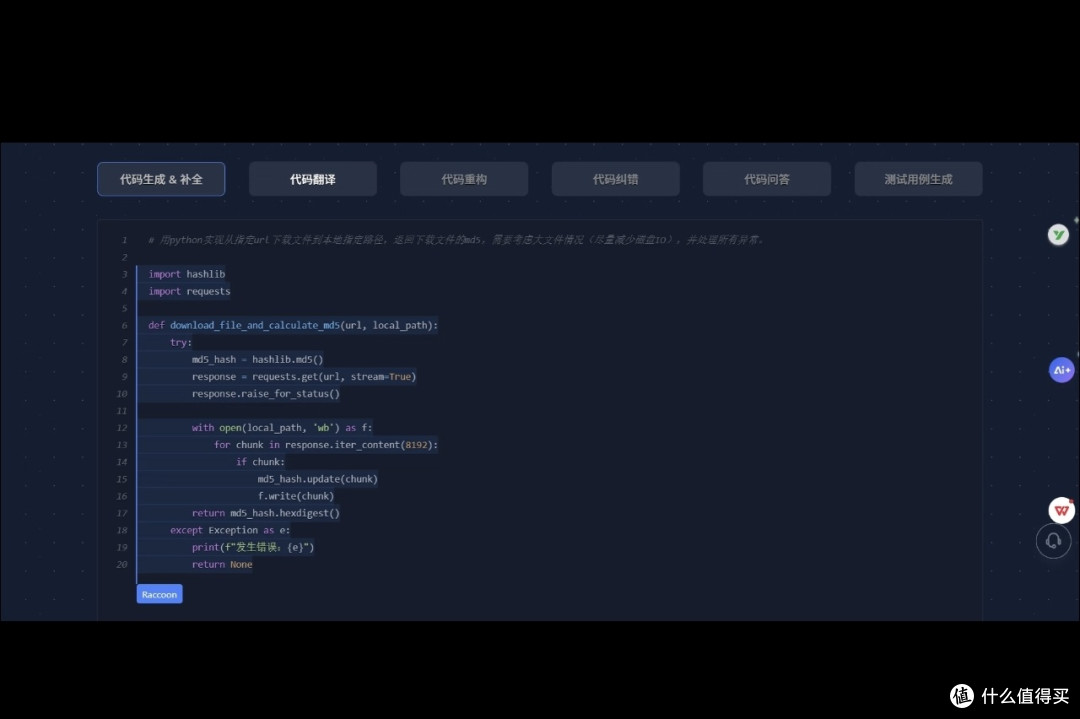Viewport: 1080px width, 719px height.
Task: Open the 代码问答 tab
Action: pos(767,179)
